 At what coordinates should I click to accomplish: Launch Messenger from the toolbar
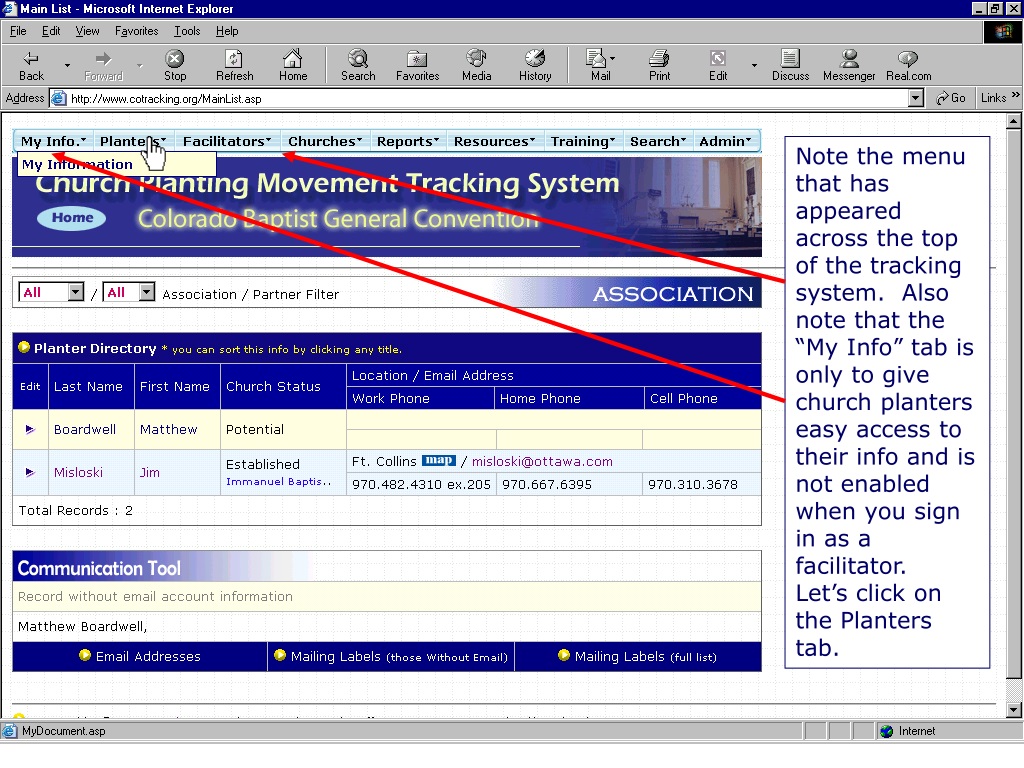click(x=849, y=65)
